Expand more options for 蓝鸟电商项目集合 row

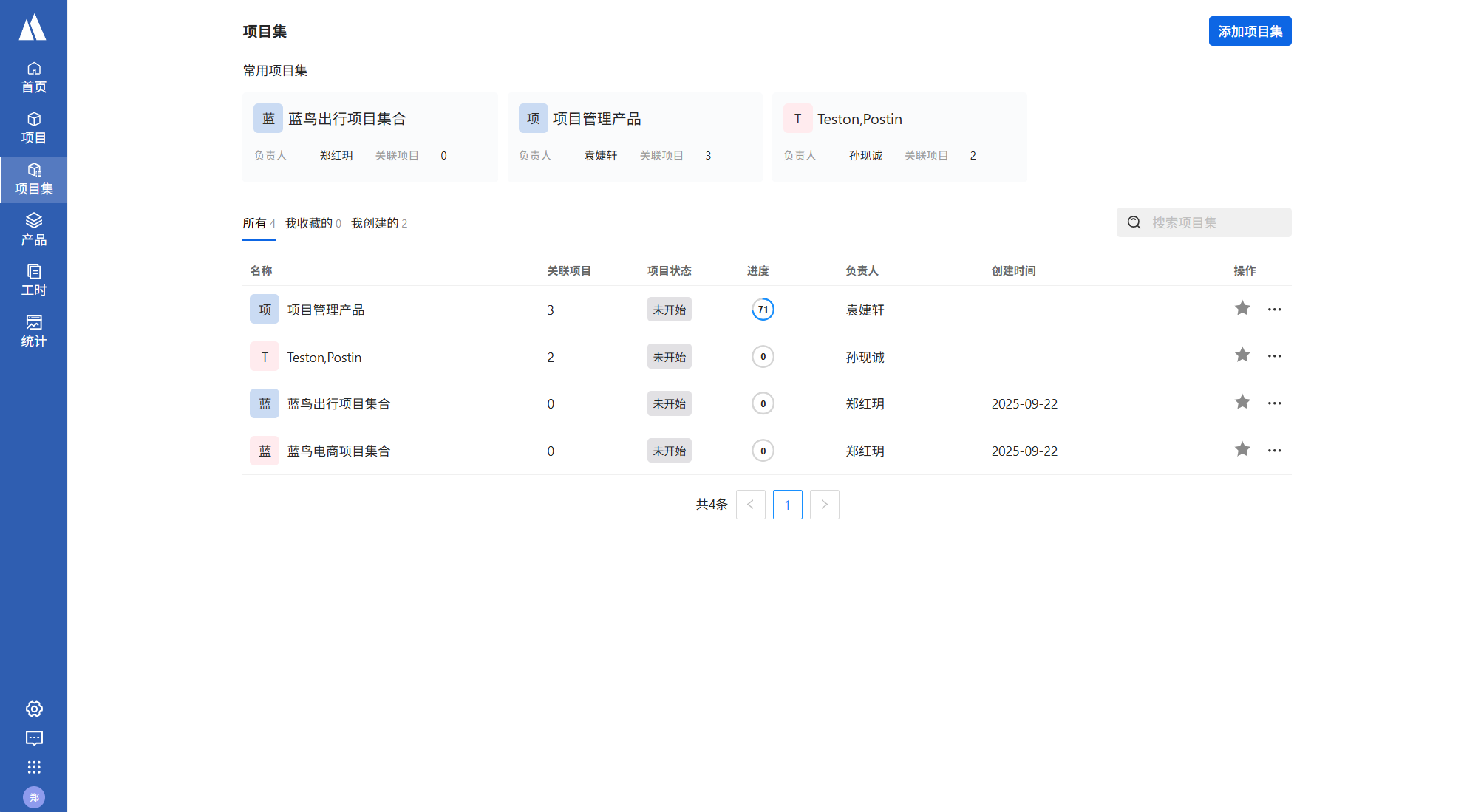pyautogui.click(x=1274, y=451)
